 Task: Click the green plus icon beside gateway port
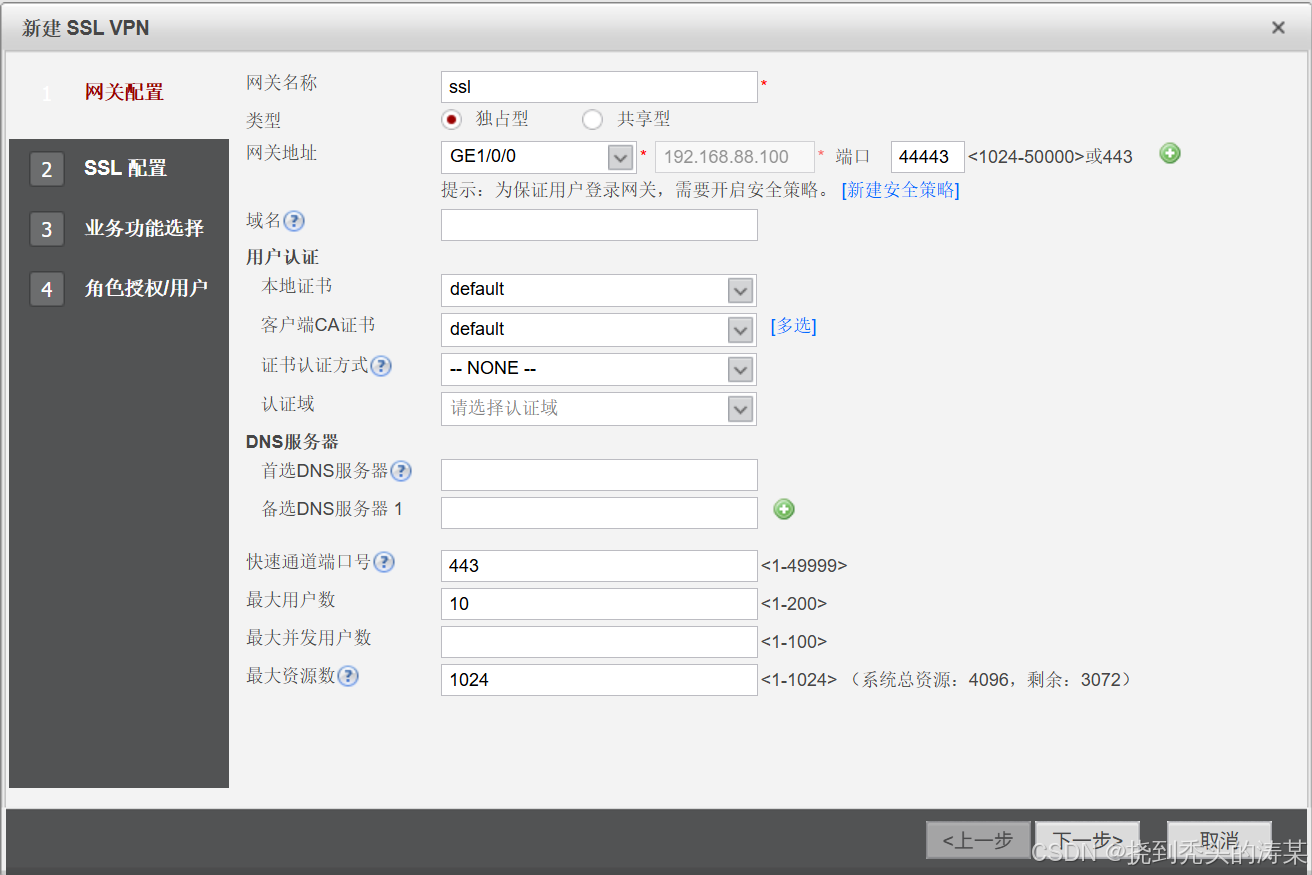[x=1170, y=154]
